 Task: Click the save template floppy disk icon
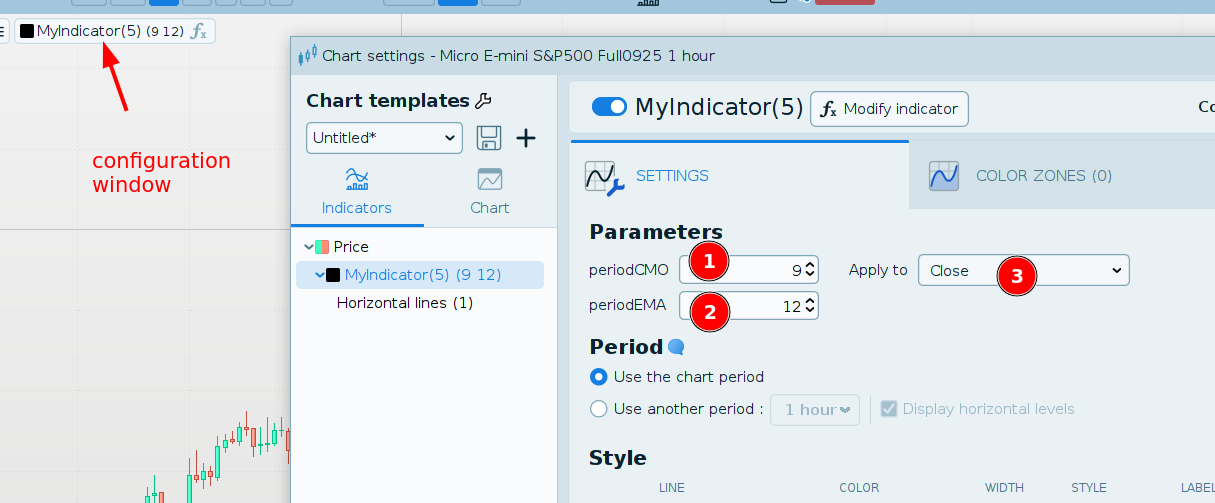click(x=488, y=138)
